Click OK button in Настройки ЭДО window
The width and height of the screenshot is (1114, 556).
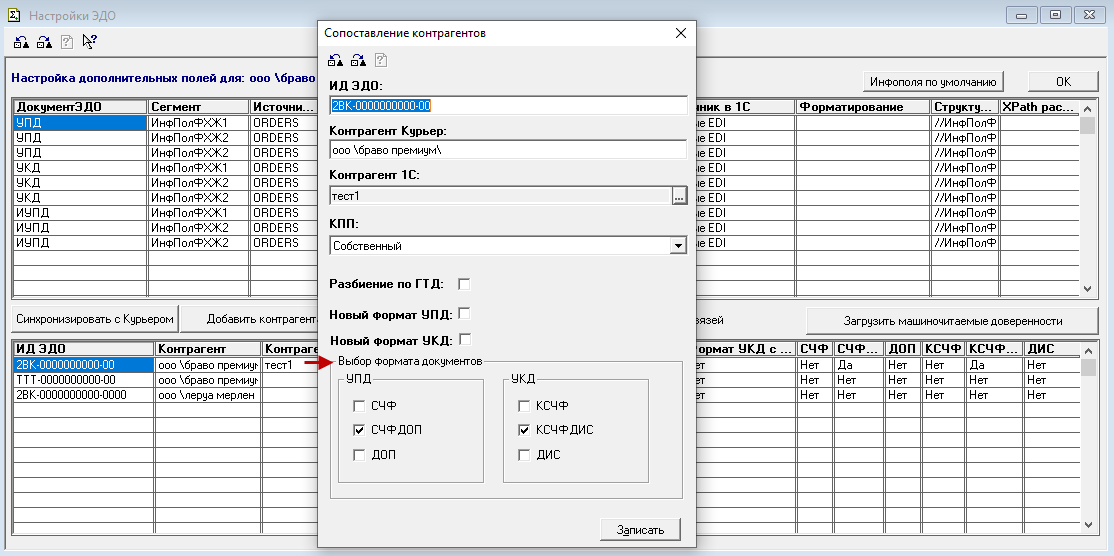[1063, 82]
